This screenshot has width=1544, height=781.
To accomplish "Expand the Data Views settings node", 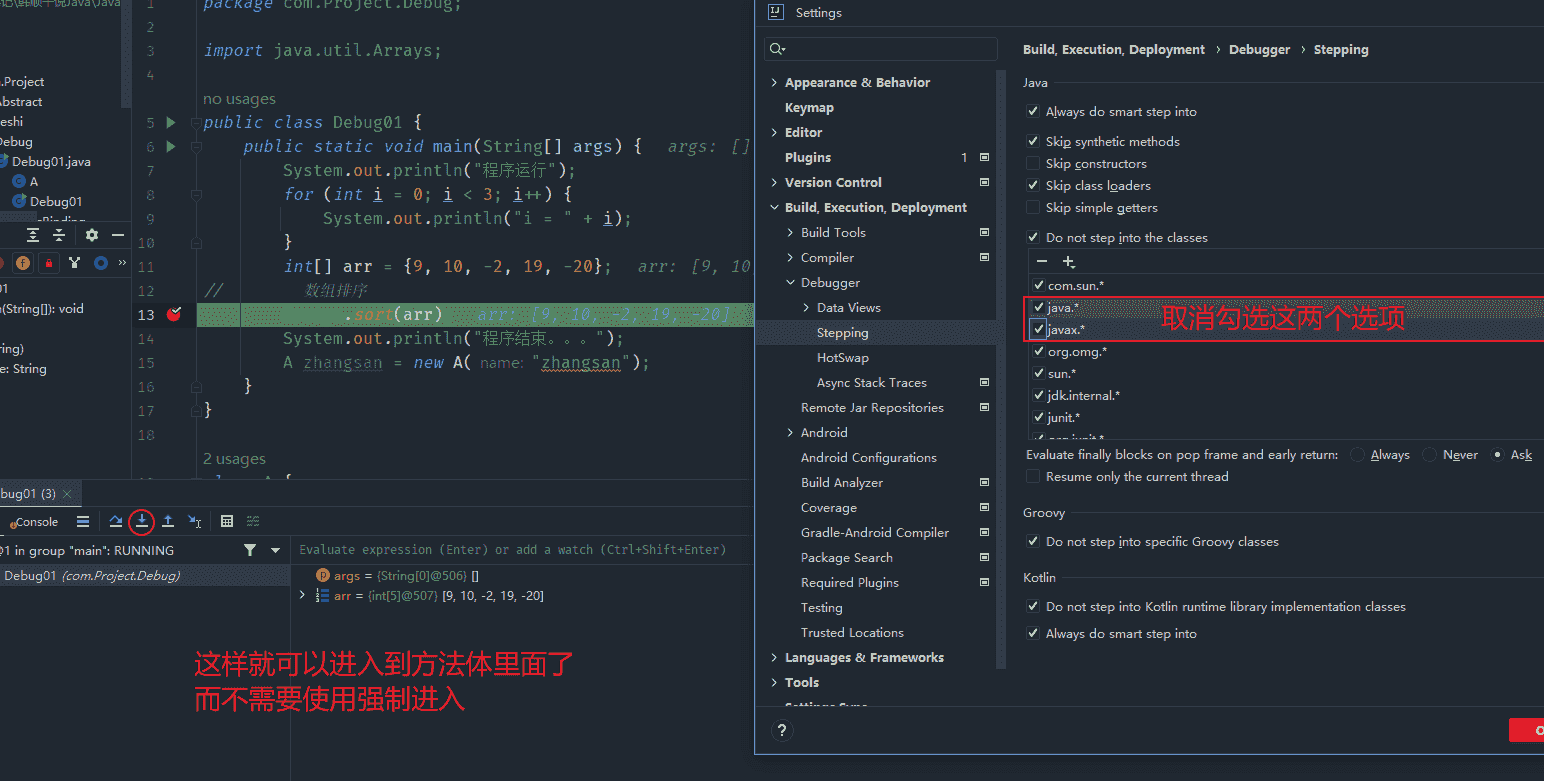I will [806, 308].
